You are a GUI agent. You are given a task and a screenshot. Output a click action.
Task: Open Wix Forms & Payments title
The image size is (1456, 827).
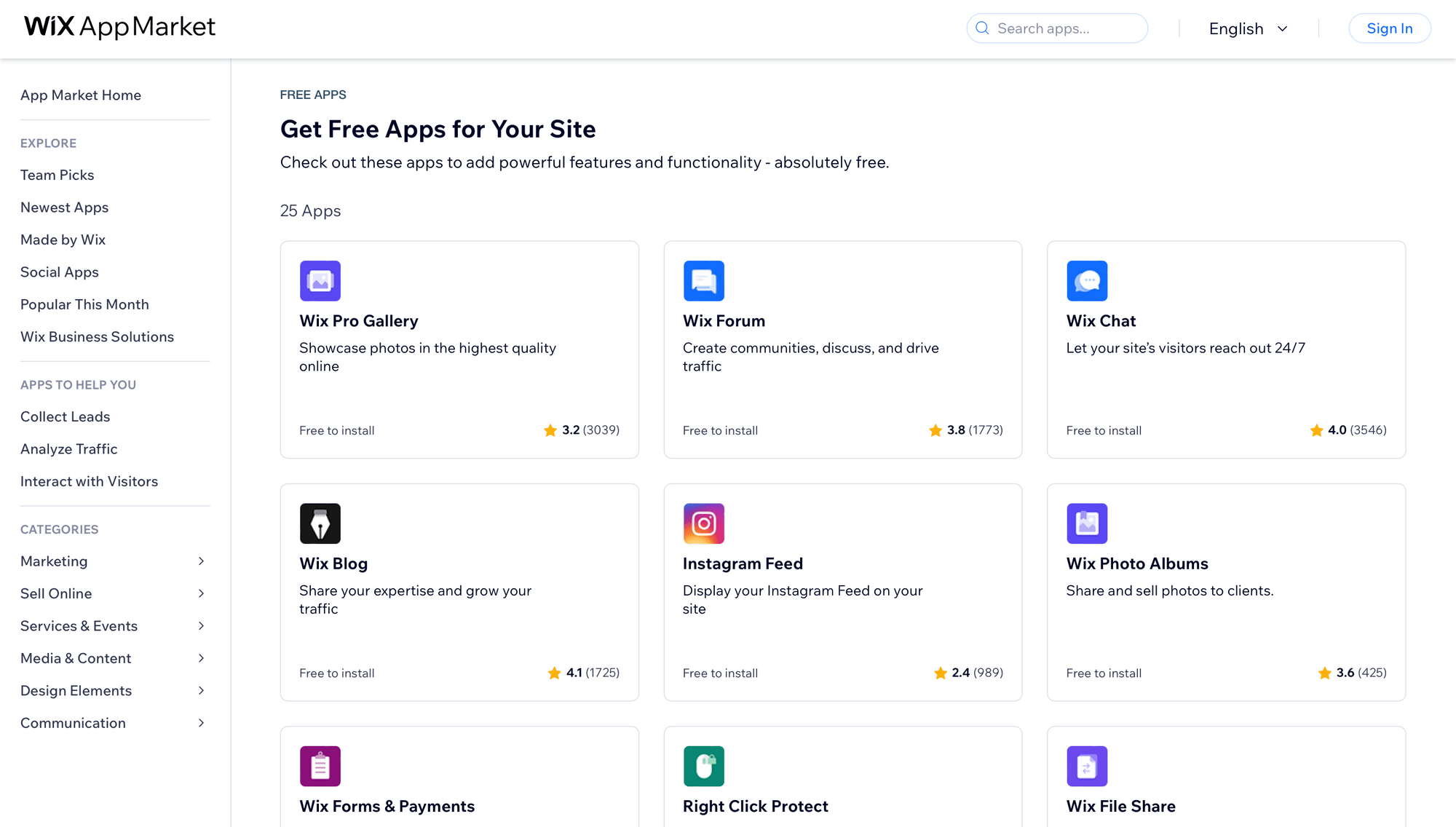point(387,806)
